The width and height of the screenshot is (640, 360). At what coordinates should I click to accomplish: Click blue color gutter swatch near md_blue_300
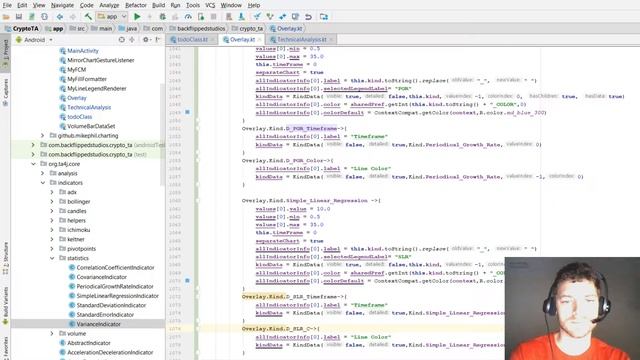187,112
